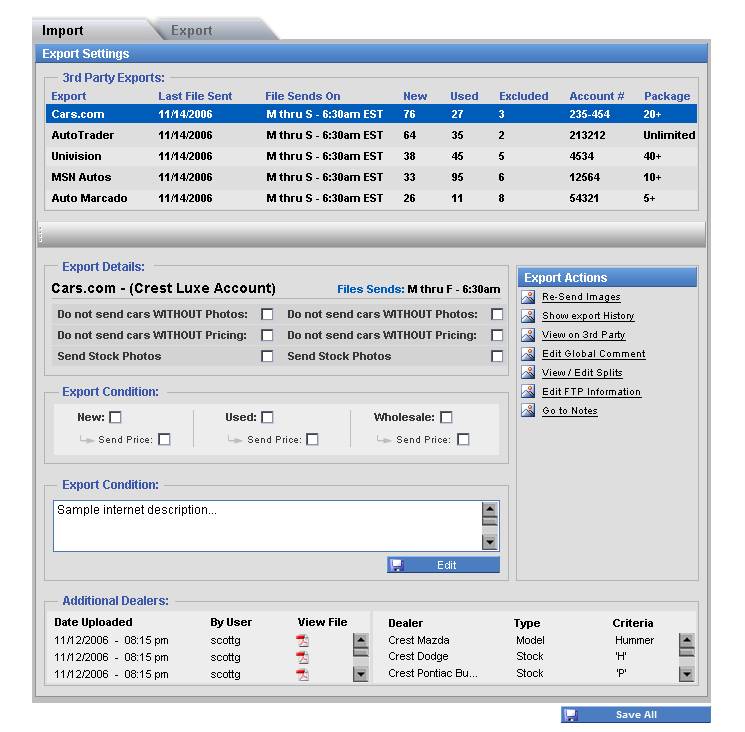Screen dimensions: 745x732
Task: Switch to the Export tab
Action: pos(214,30)
